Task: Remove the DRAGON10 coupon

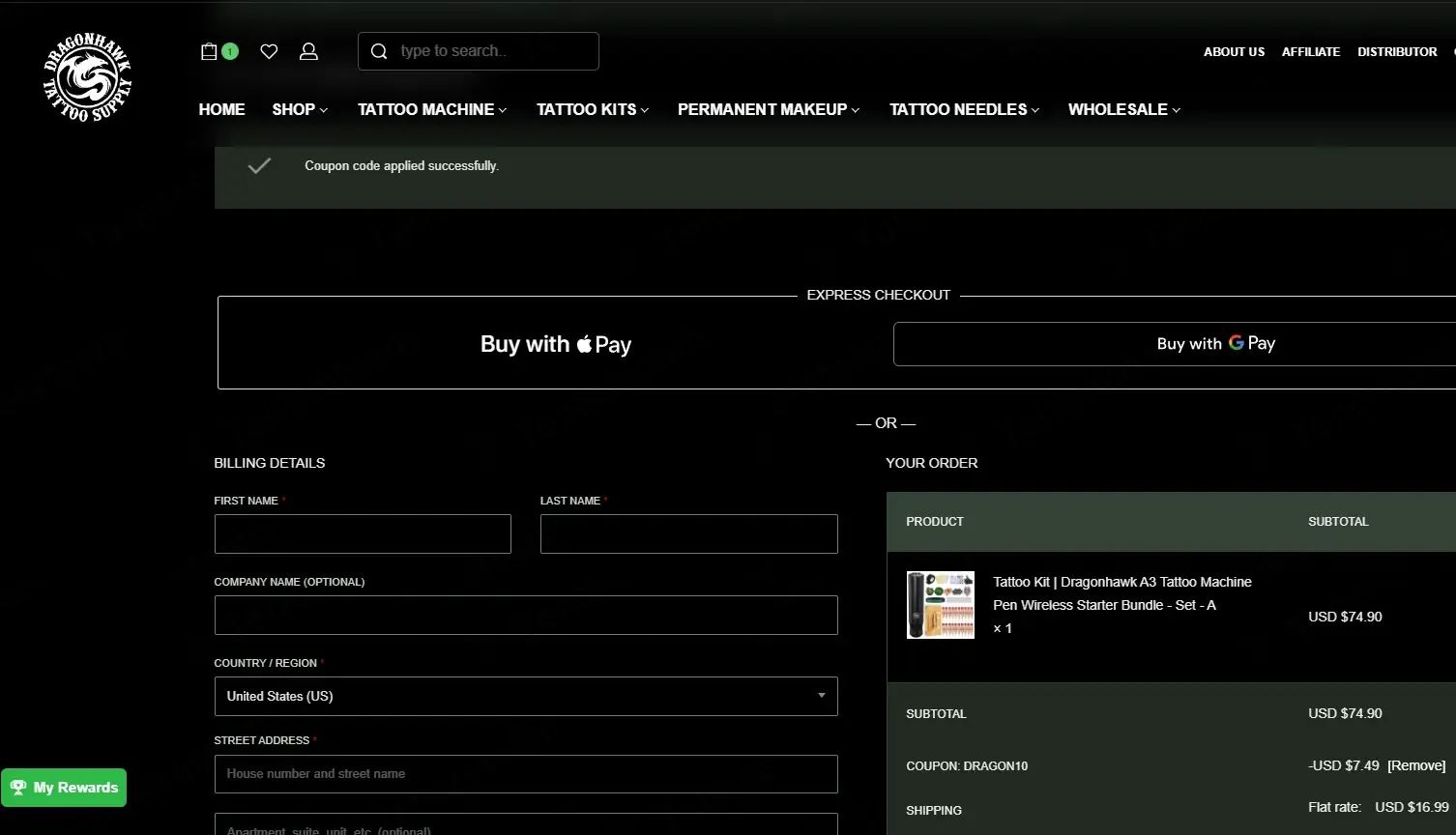Action: (x=1416, y=765)
